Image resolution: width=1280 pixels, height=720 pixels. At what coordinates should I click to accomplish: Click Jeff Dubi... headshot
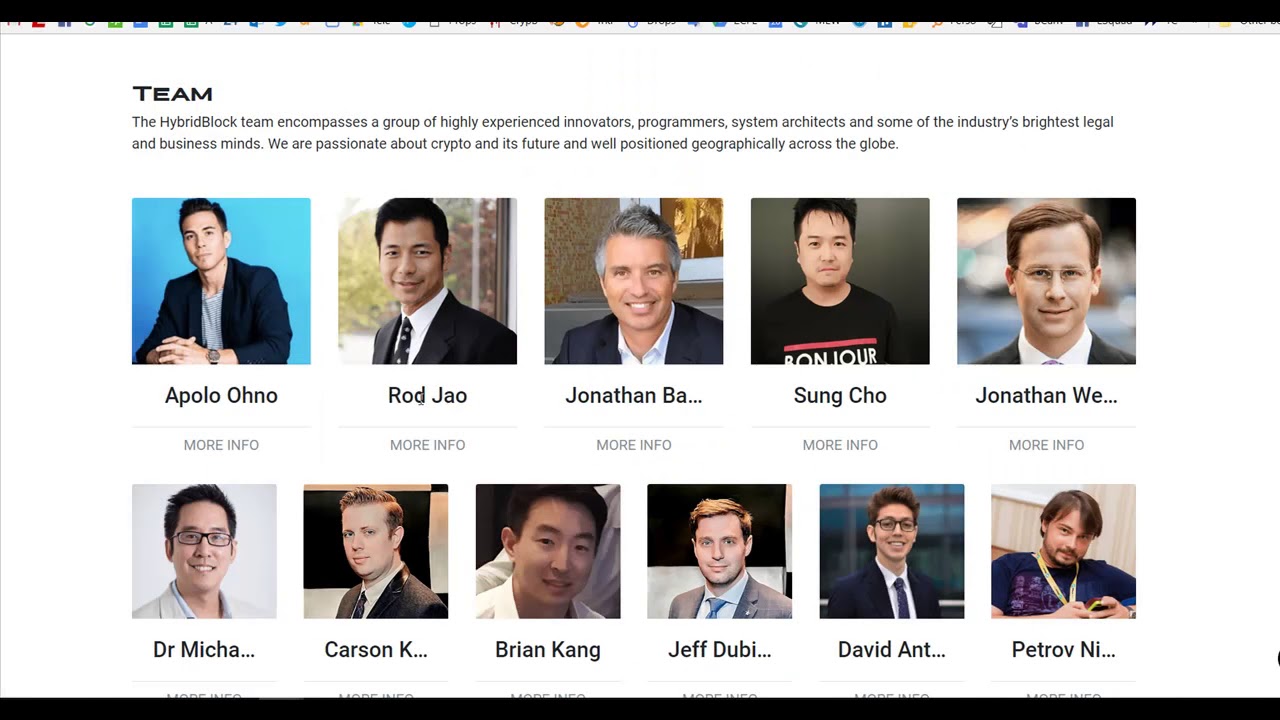tap(720, 551)
